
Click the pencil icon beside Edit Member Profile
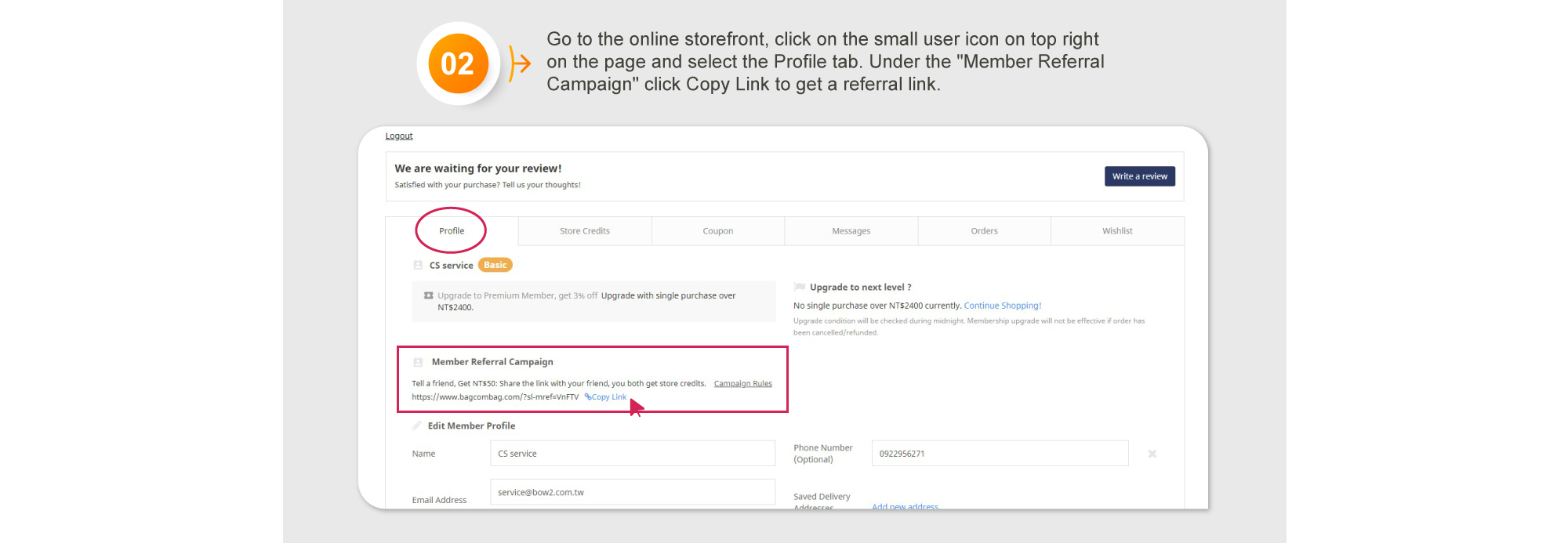(x=417, y=425)
